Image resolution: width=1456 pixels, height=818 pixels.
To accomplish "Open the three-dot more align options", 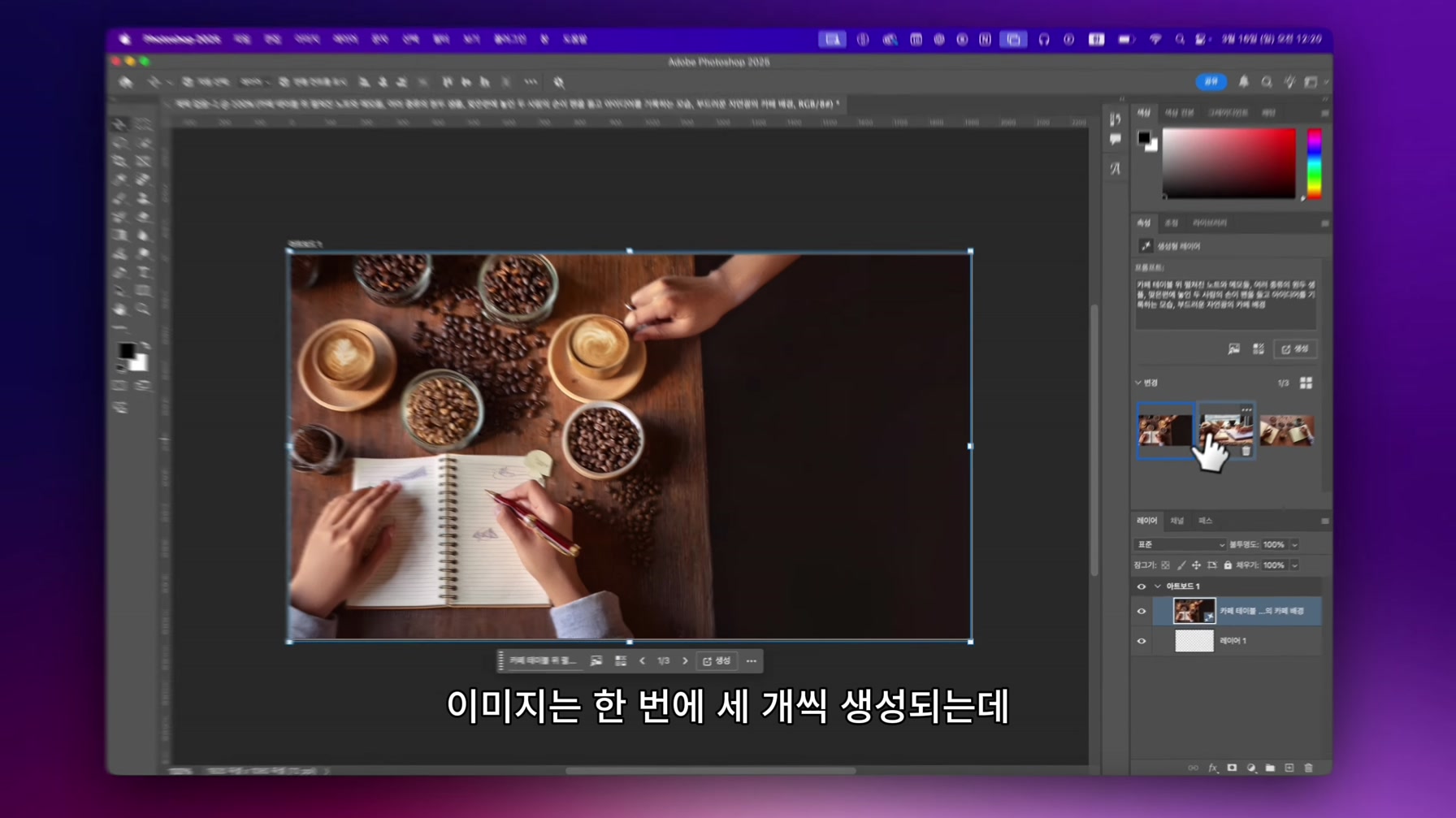I will click(x=531, y=82).
